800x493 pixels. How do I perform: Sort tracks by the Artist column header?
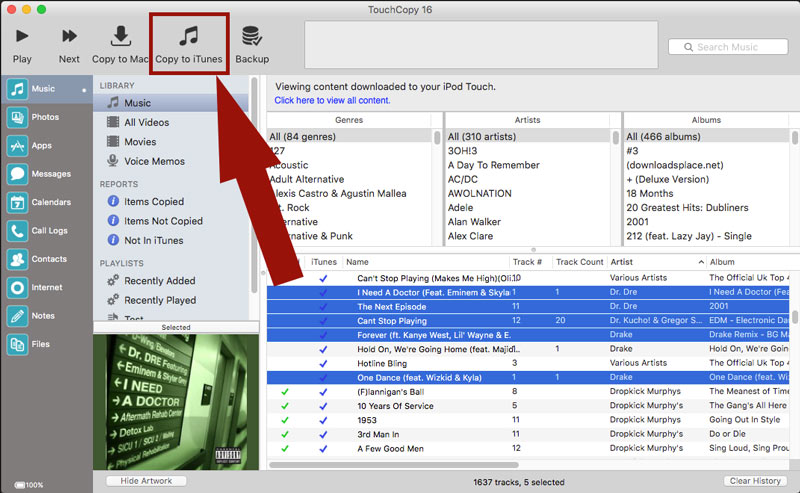[x=657, y=262]
